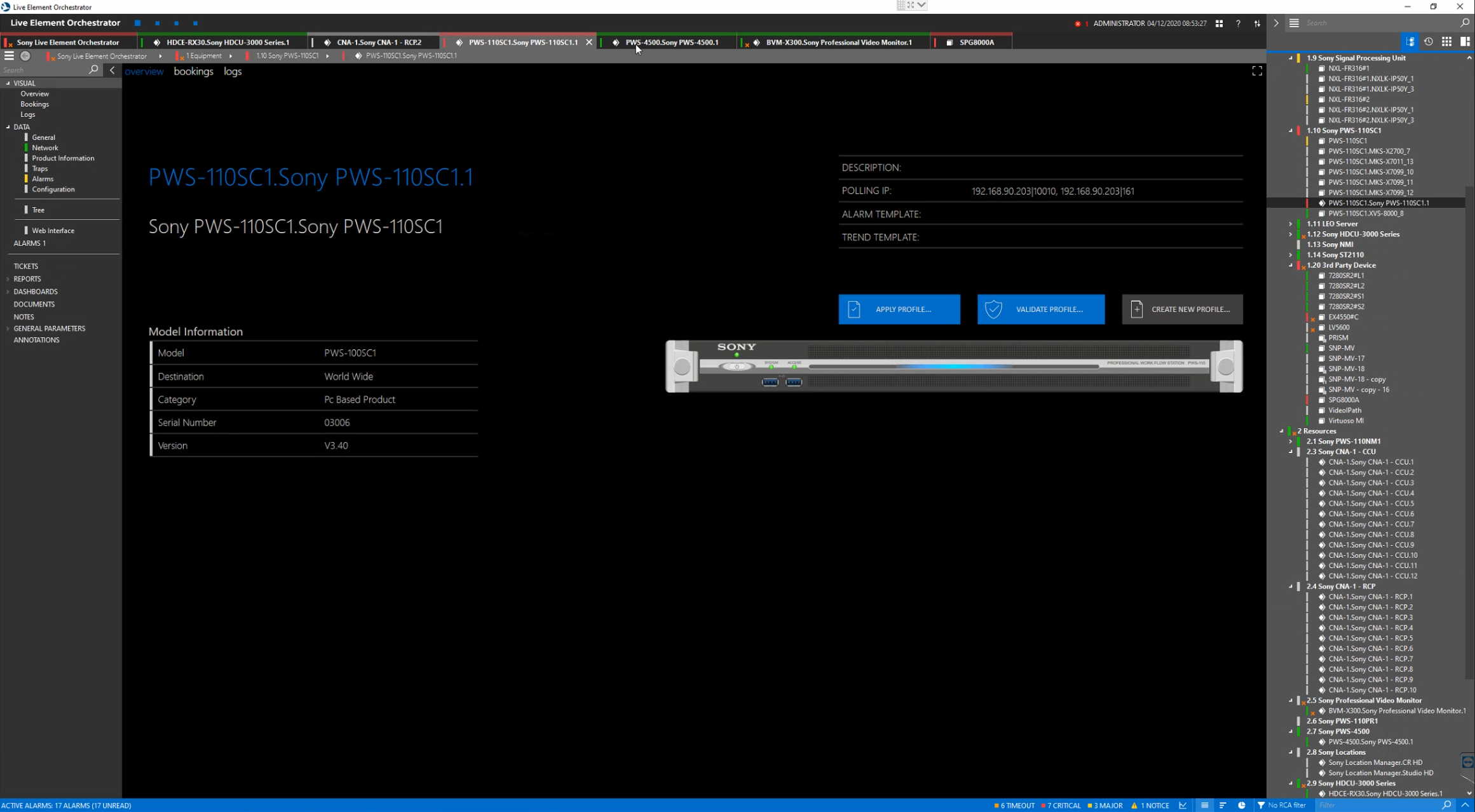1475x812 pixels.
Task: Click the CREATE NEW PROFILE button
Action: (x=1182, y=309)
